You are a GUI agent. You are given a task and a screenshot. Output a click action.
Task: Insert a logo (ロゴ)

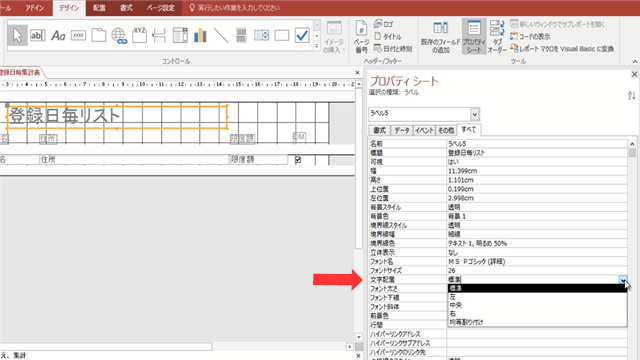(384, 24)
